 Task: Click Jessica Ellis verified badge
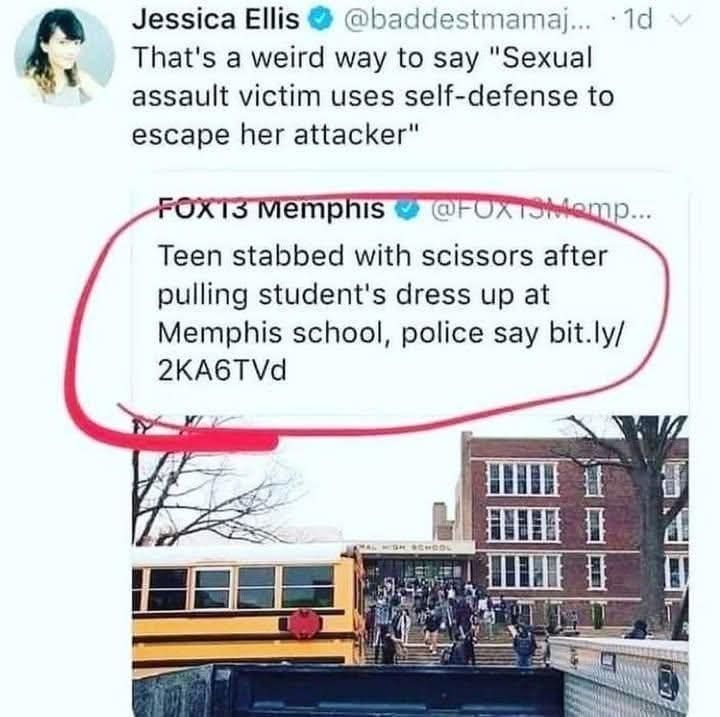point(321,20)
